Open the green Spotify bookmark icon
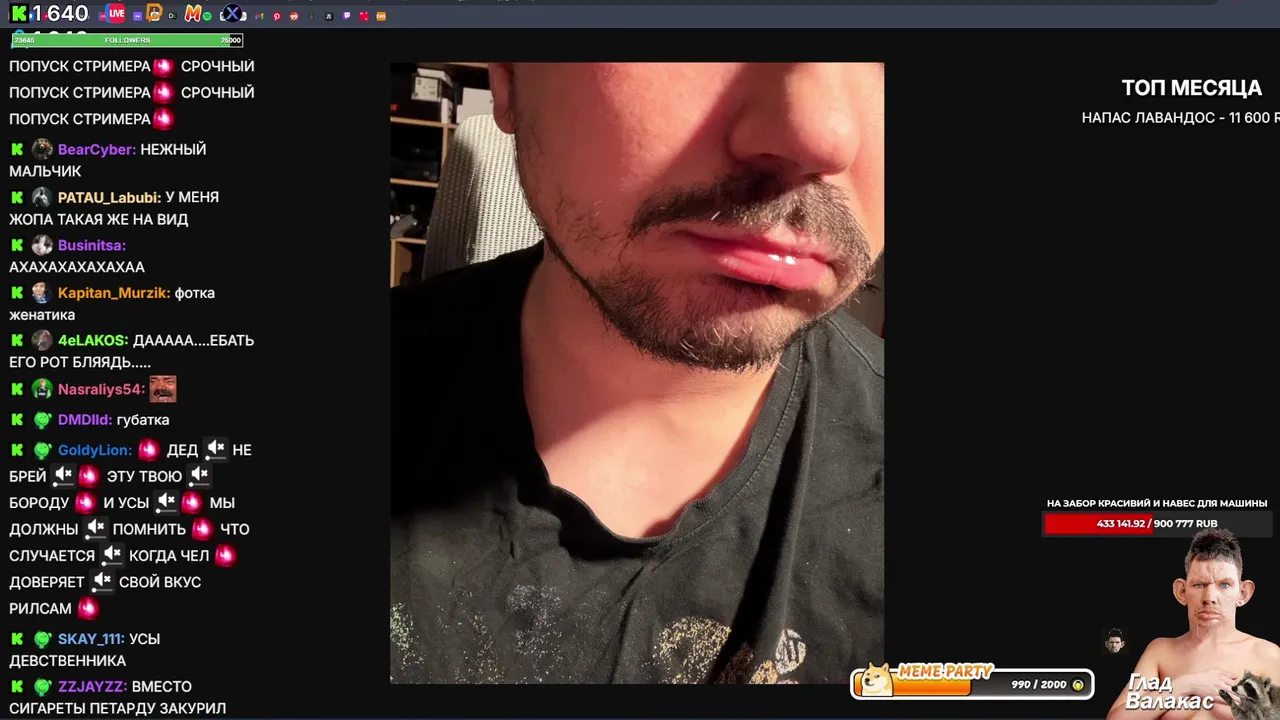1280x720 pixels. coord(207,16)
